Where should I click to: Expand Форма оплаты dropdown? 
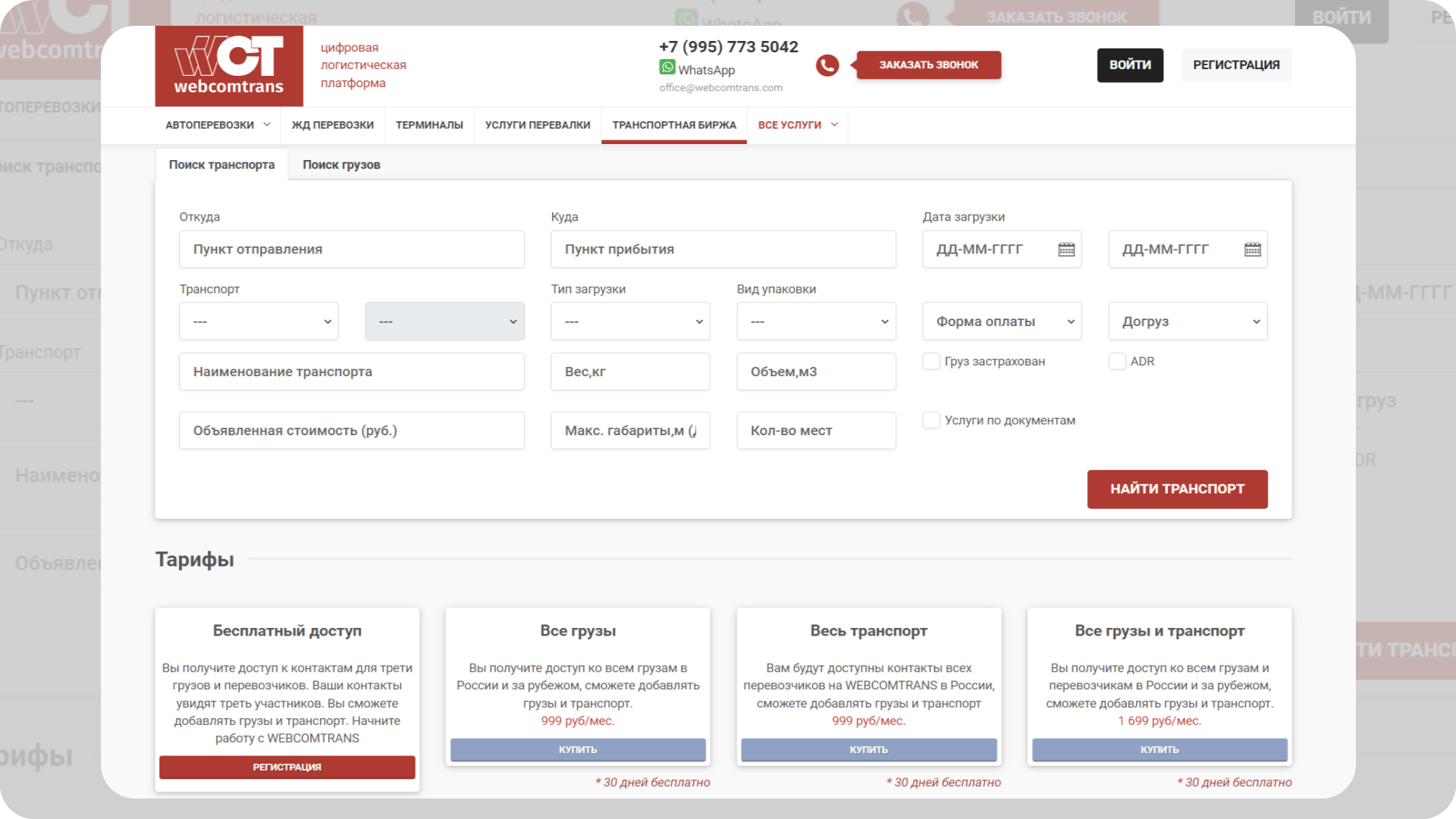tap(1002, 322)
